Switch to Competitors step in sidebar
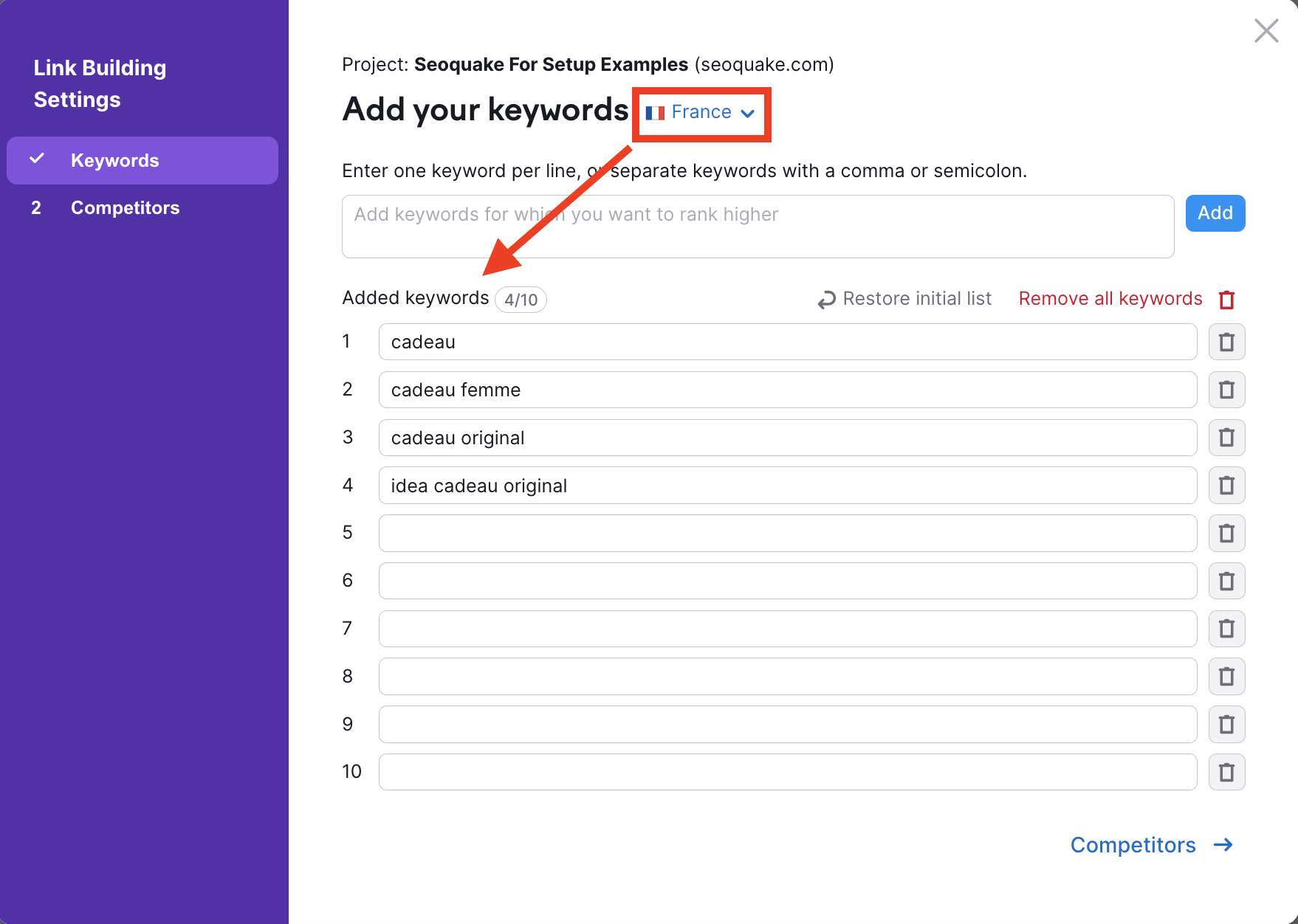Screen dimensions: 1298x924 coord(125,208)
